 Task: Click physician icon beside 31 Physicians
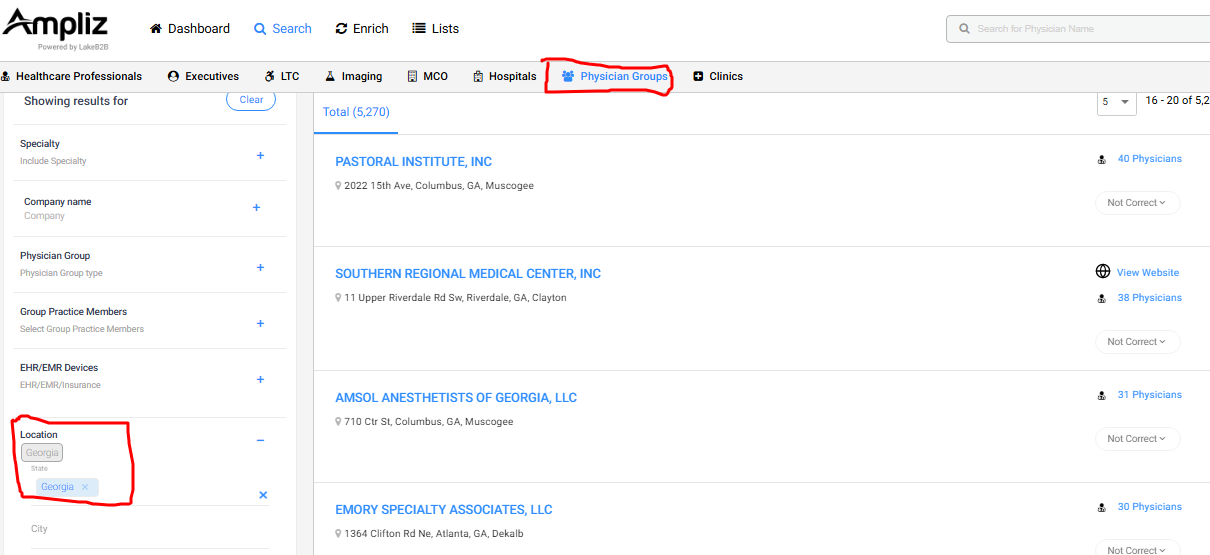point(1102,395)
